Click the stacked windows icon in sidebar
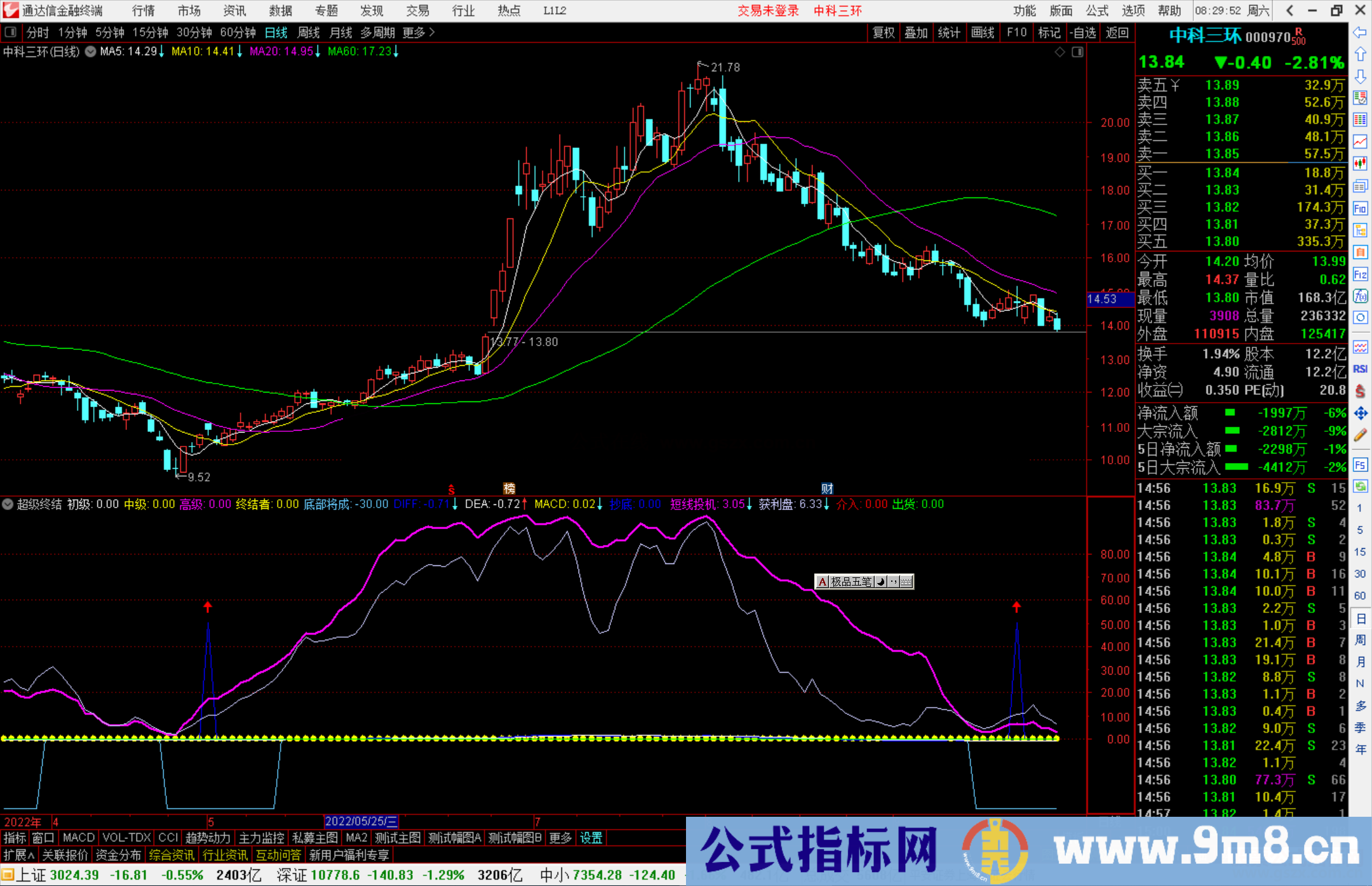The height and width of the screenshot is (886, 1372). point(1360,186)
